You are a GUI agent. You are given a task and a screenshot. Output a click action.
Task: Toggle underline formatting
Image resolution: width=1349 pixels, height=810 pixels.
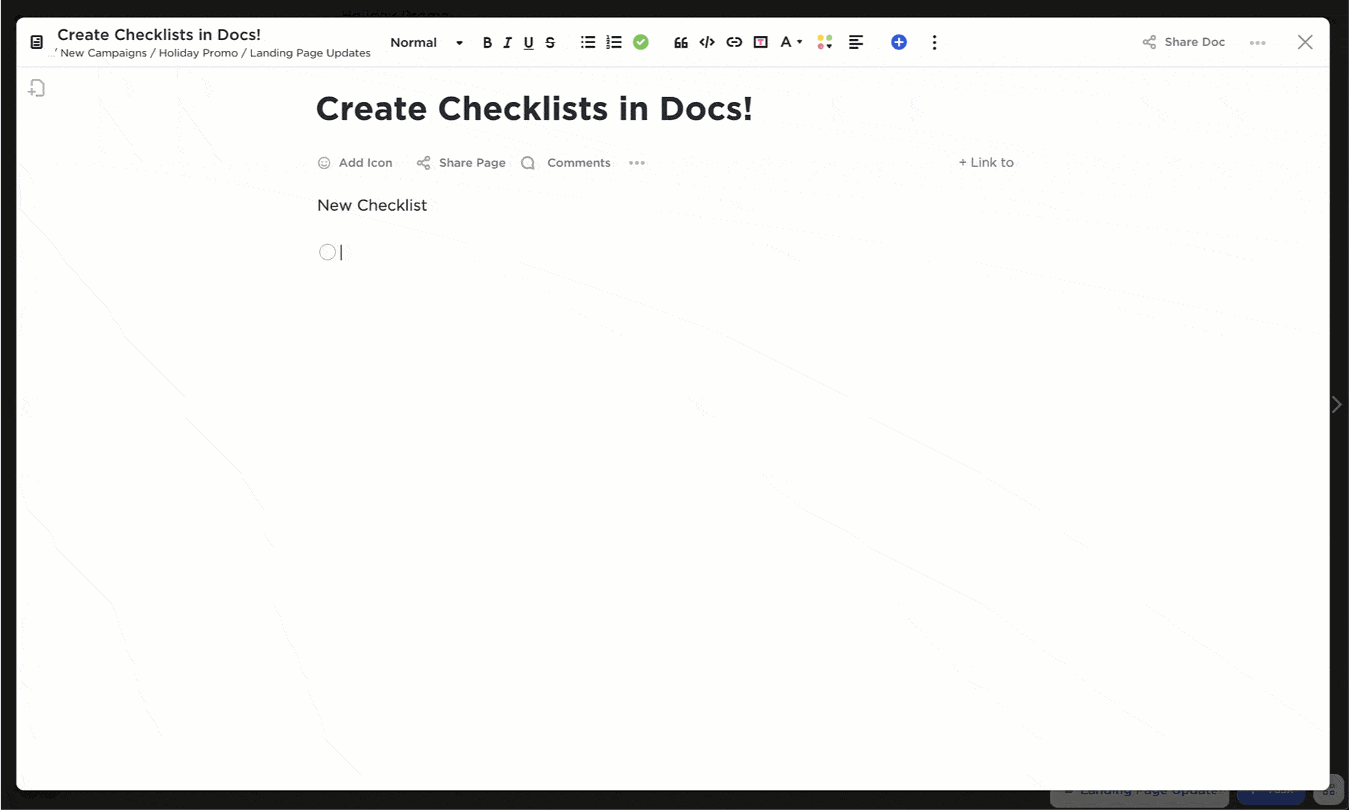point(529,43)
